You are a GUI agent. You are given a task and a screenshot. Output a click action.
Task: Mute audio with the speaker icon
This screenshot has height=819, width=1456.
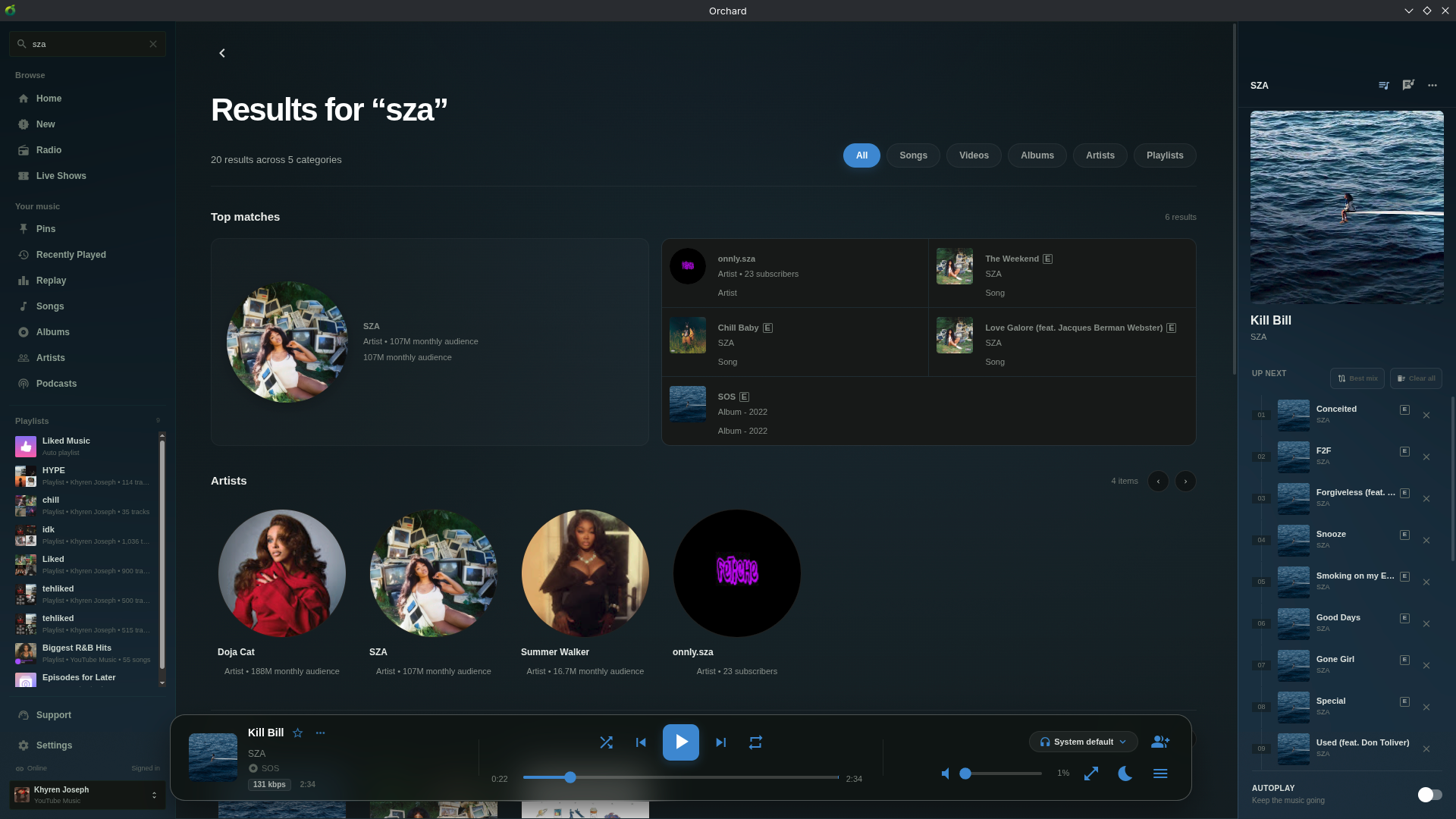(x=946, y=773)
